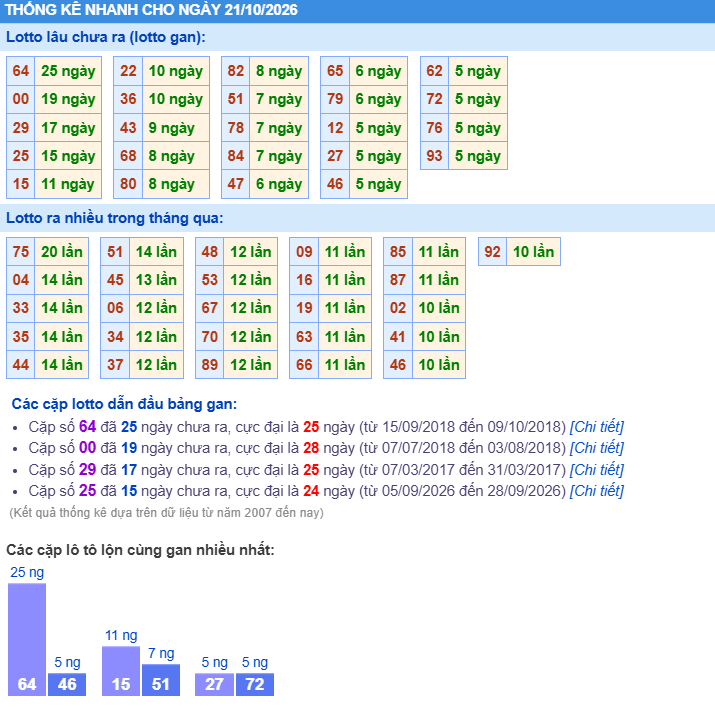Click number 44 with 14 lần

tap(21, 365)
